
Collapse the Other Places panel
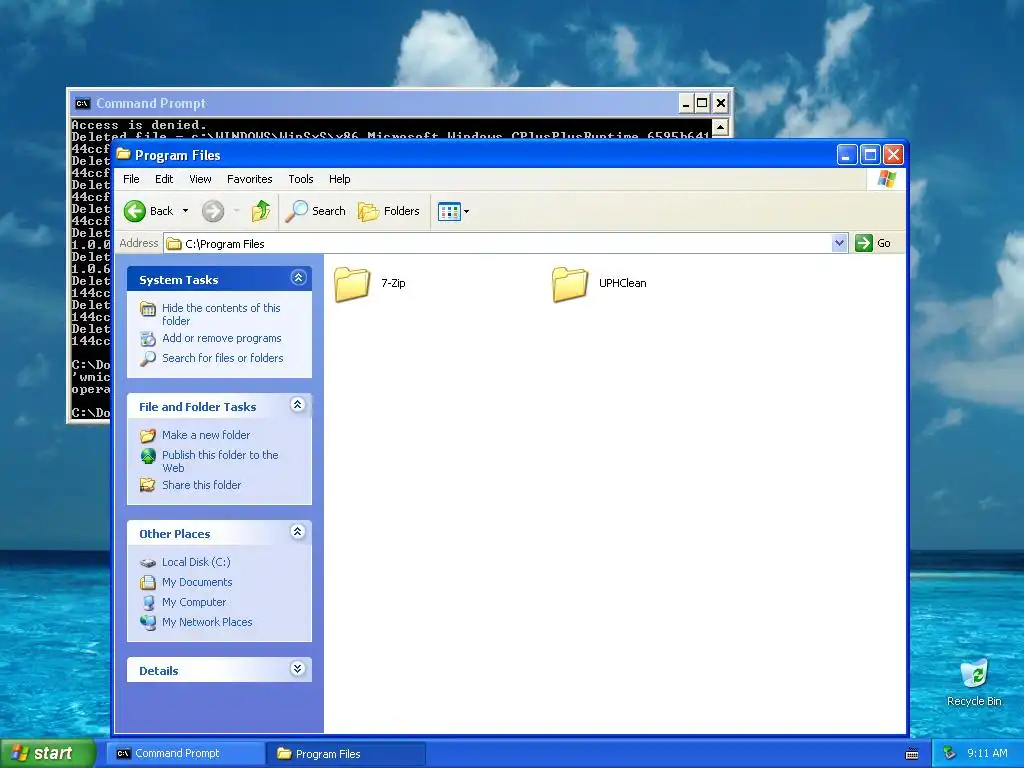point(298,532)
